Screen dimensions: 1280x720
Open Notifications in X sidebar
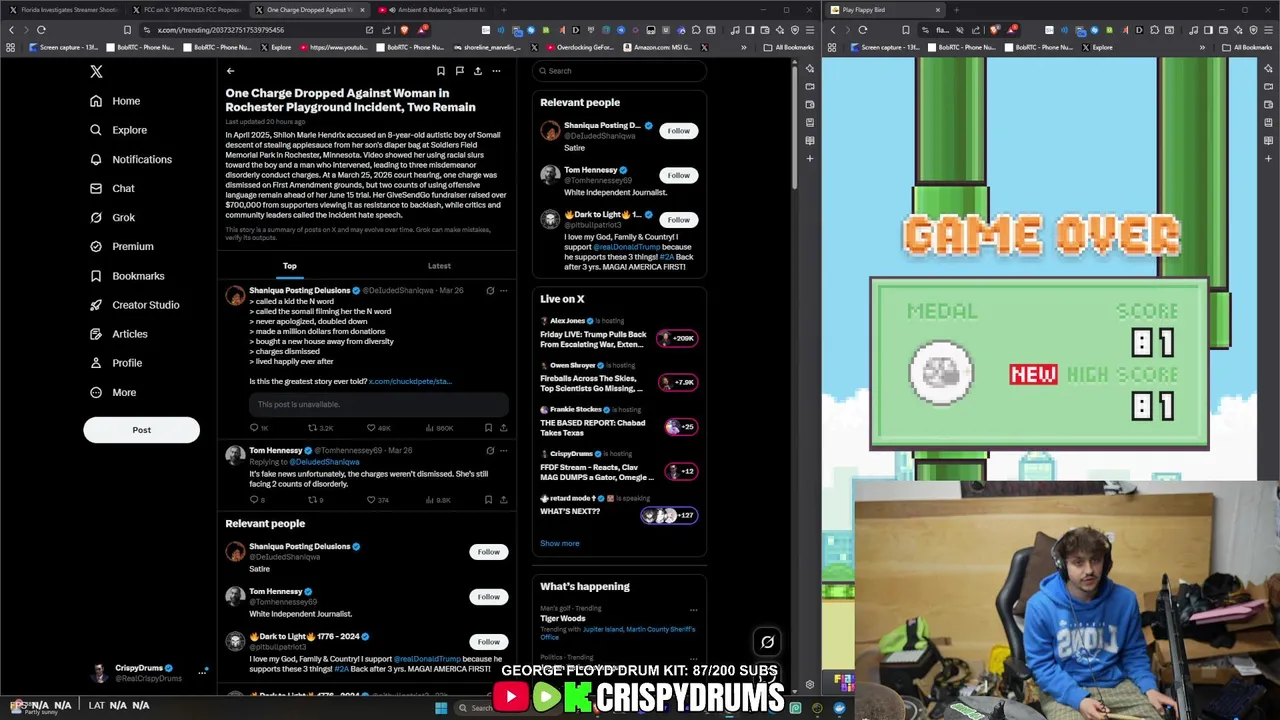[x=130, y=159]
